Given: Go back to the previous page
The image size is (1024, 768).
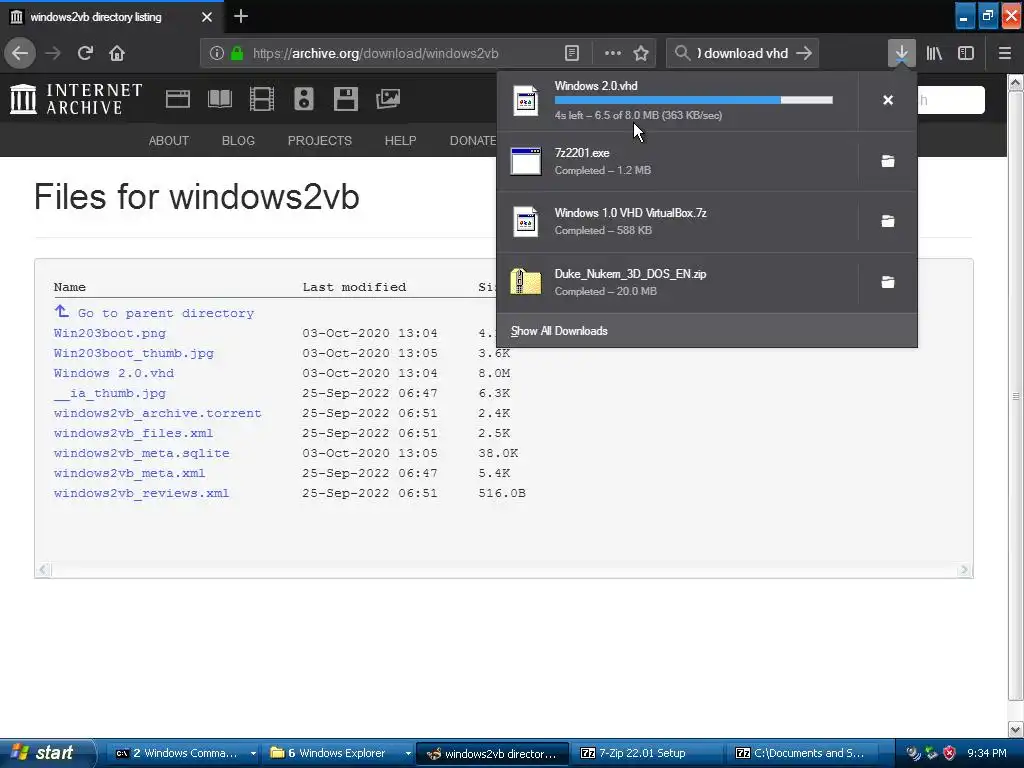Looking at the screenshot, I should click(20, 53).
